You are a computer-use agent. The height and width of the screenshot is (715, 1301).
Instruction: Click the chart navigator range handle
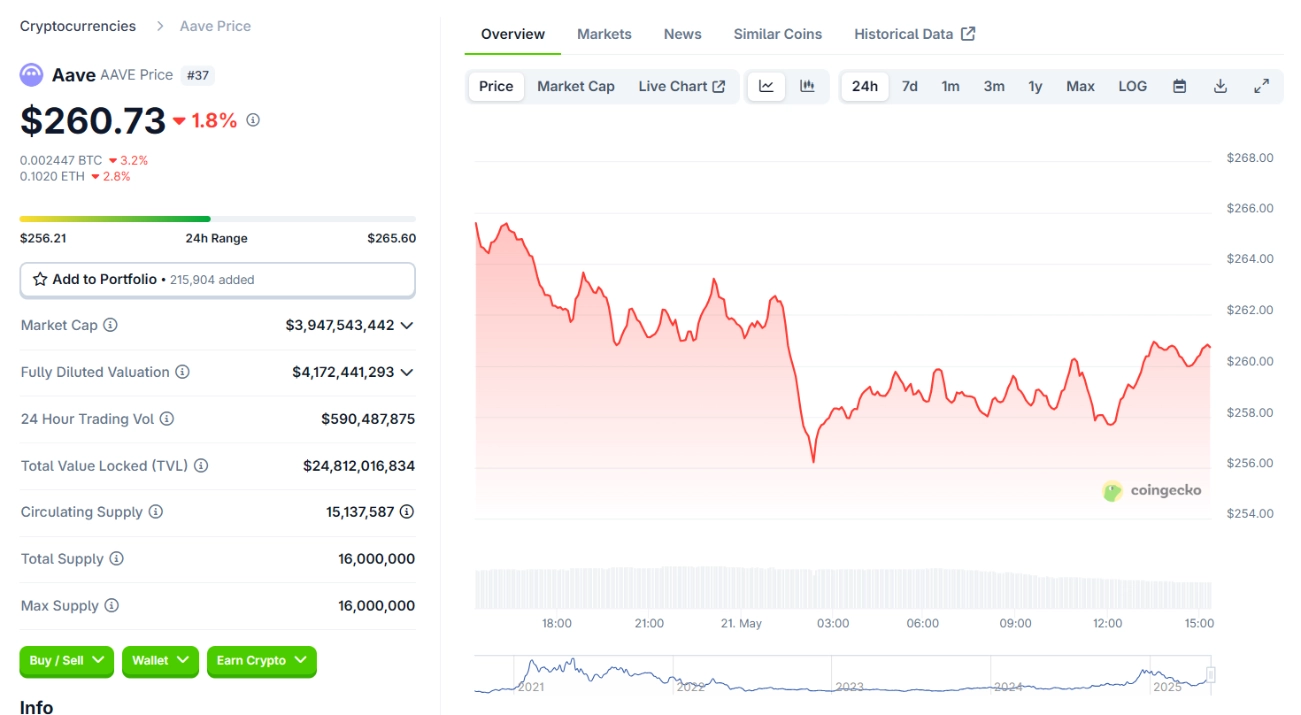(x=1211, y=675)
